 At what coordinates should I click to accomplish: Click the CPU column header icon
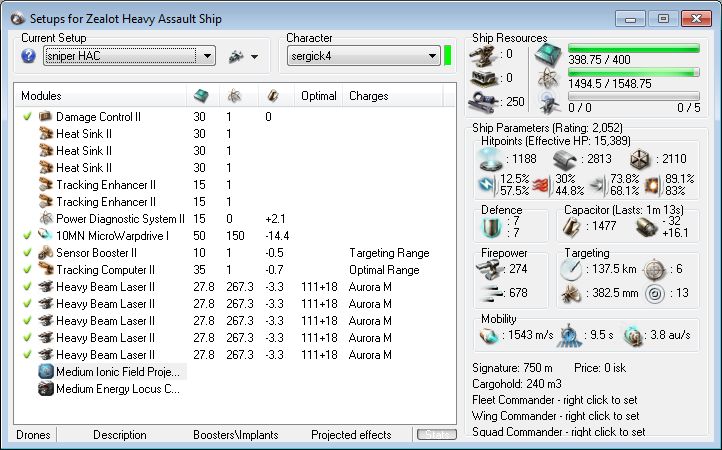point(201,96)
